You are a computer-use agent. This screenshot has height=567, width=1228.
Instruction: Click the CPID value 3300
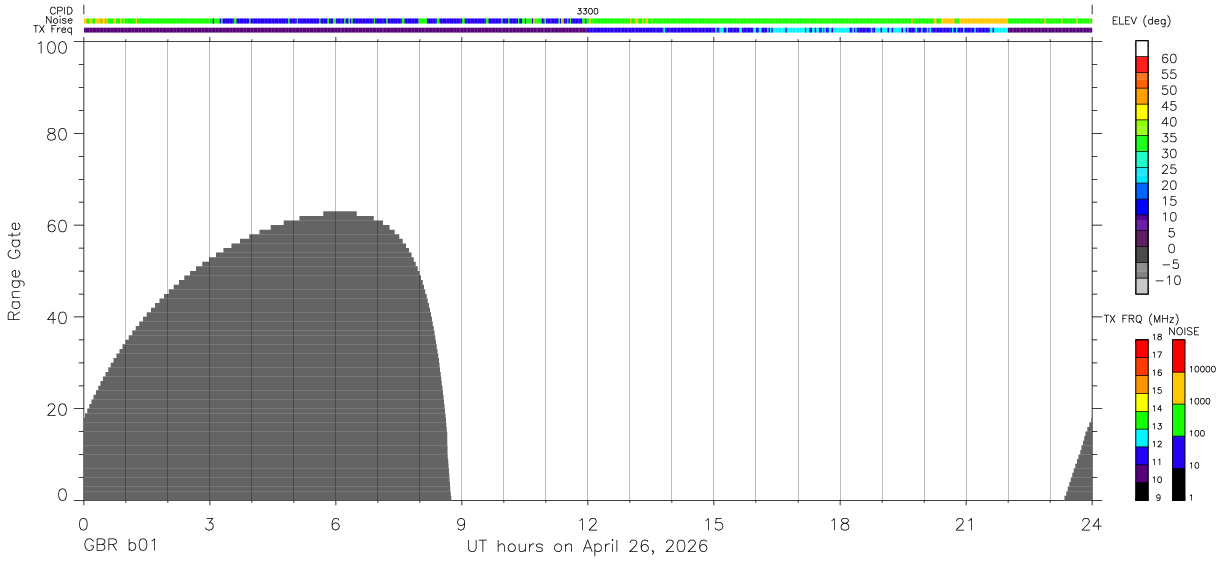coord(588,11)
